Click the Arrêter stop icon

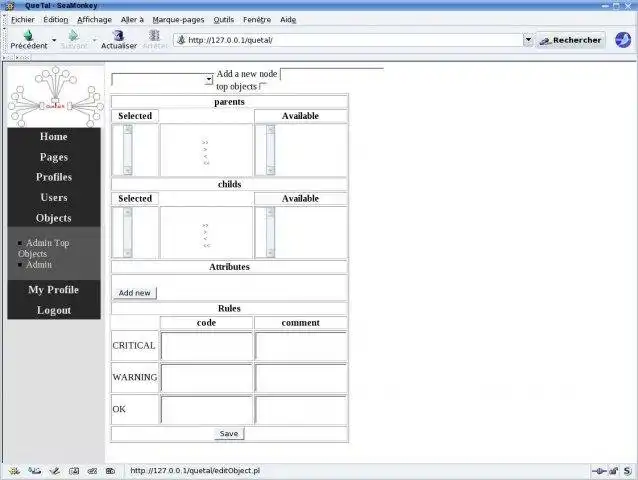pyautogui.click(x=154, y=35)
